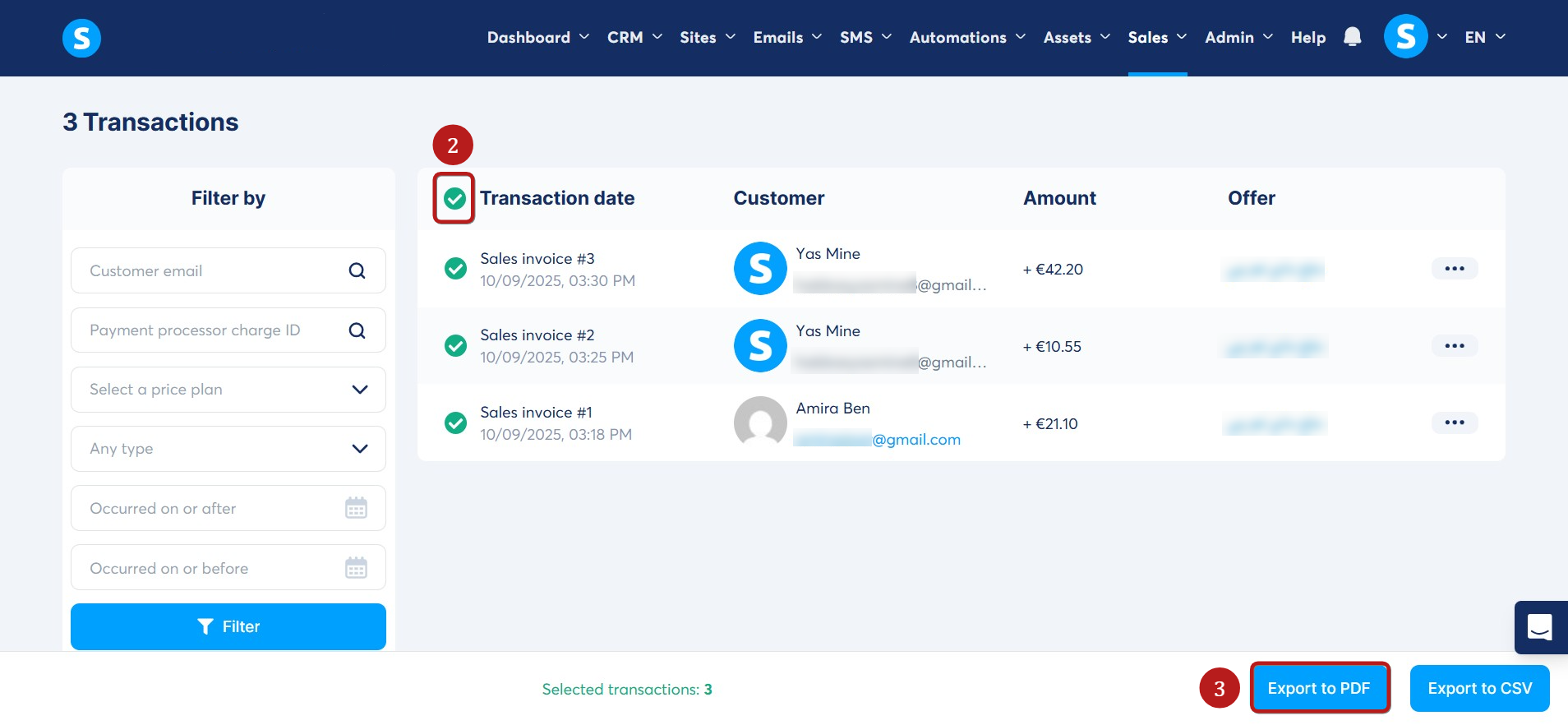Screen dimensions: 1568x725
Task: Expand the CRM menu
Action: point(634,37)
